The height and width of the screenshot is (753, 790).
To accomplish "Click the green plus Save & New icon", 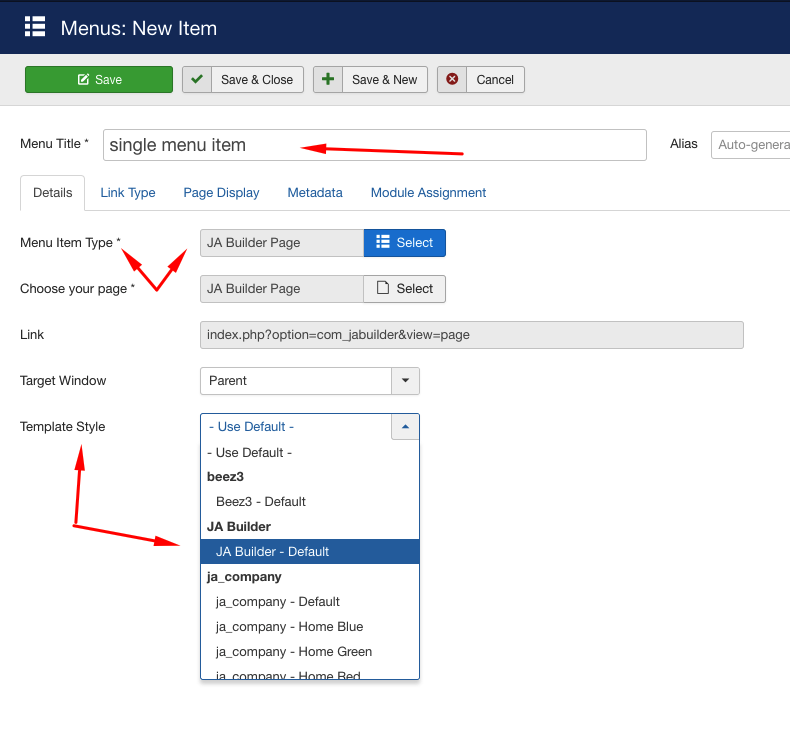I will 328,79.
